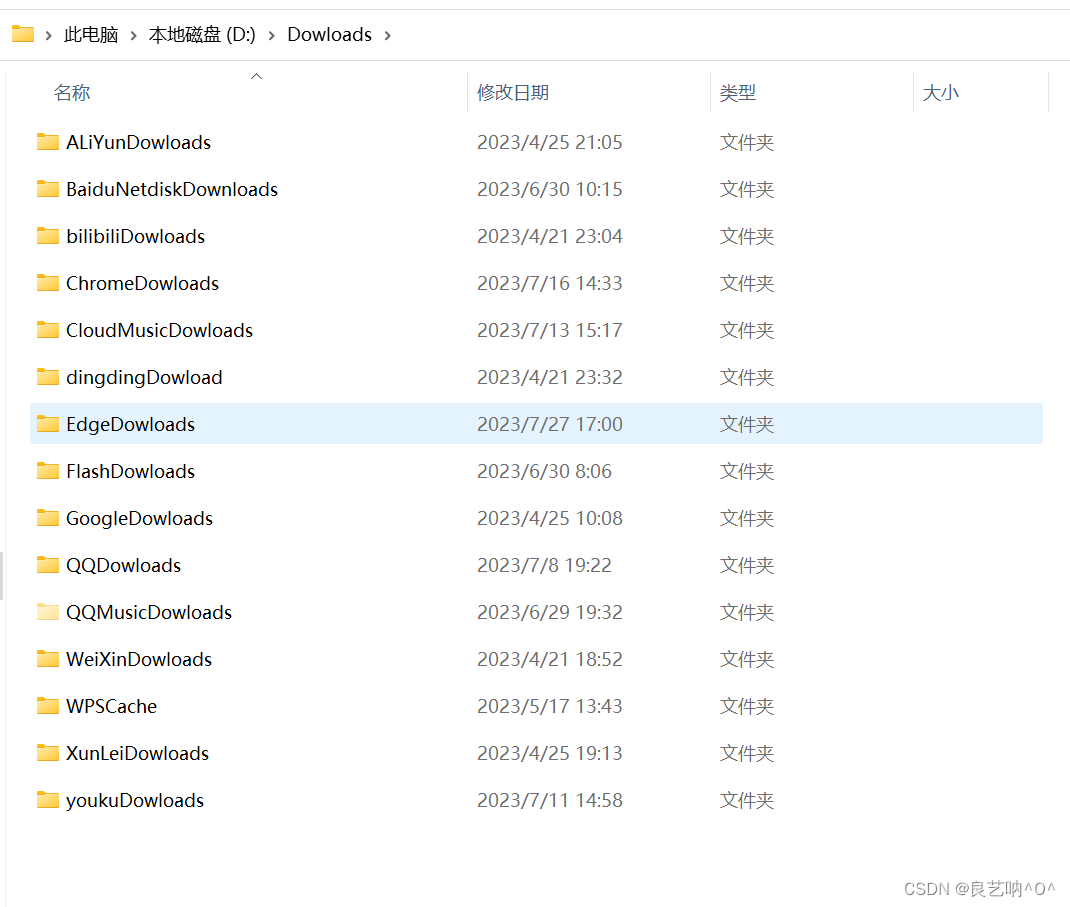
Task: Navigate to 此电脑 in the breadcrumb
Action: pyautogui.click(x=90, y=34)
